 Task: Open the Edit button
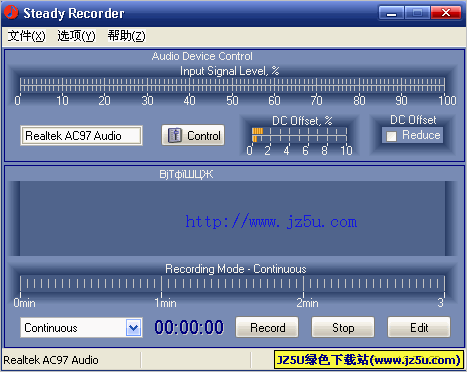pyautogui.click(x=419, y=327)
